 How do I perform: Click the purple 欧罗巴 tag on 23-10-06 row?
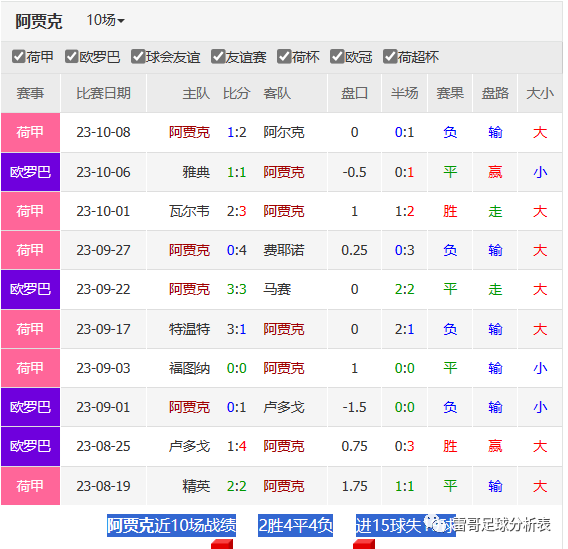coord(30,172)
